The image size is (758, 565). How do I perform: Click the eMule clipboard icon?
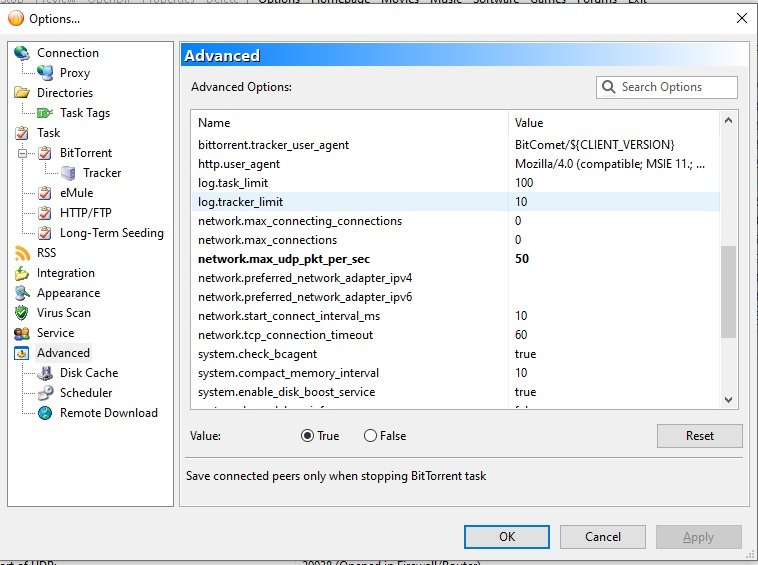45,193
